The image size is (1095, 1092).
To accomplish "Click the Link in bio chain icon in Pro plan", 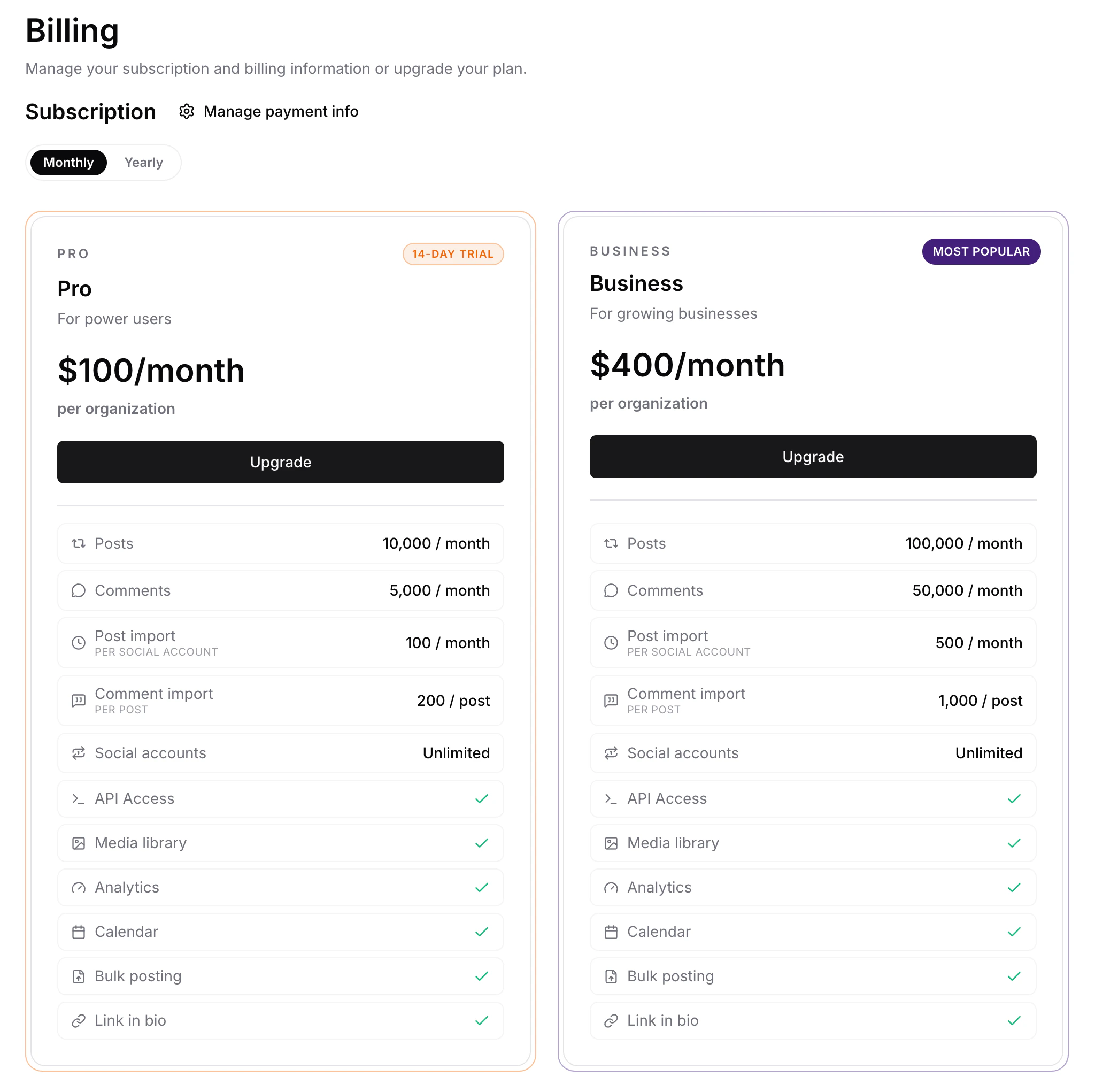I will 79,1021.
